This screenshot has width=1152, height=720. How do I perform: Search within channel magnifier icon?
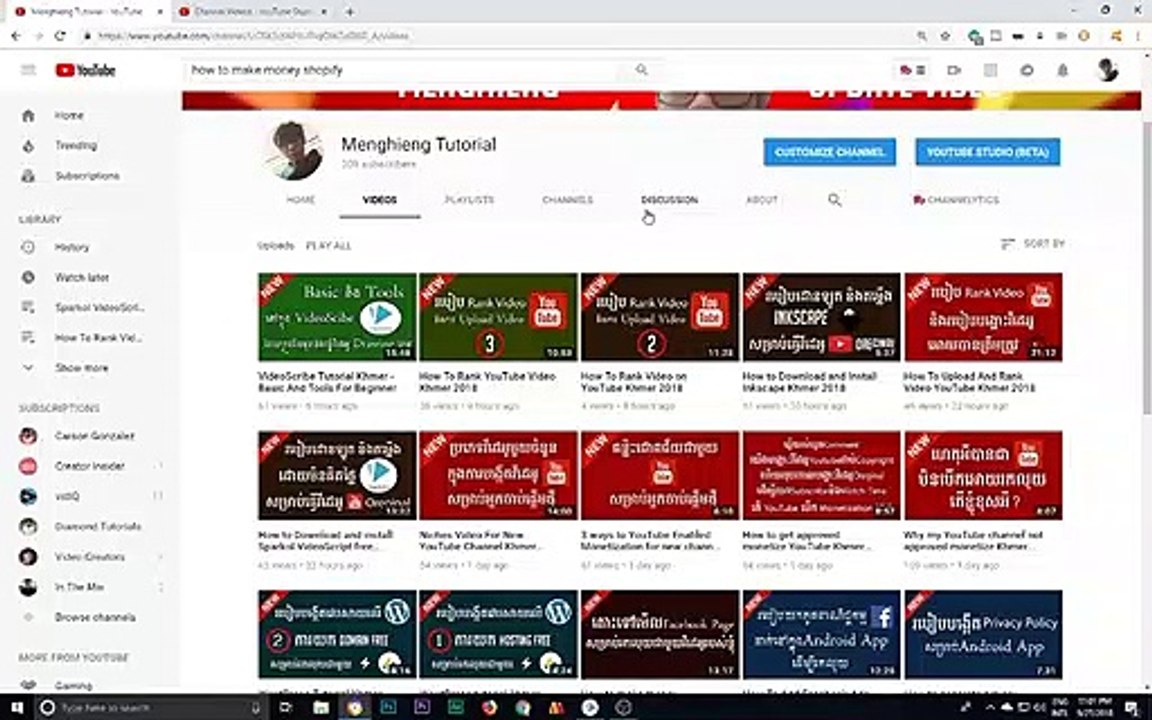tap(835, 200)
